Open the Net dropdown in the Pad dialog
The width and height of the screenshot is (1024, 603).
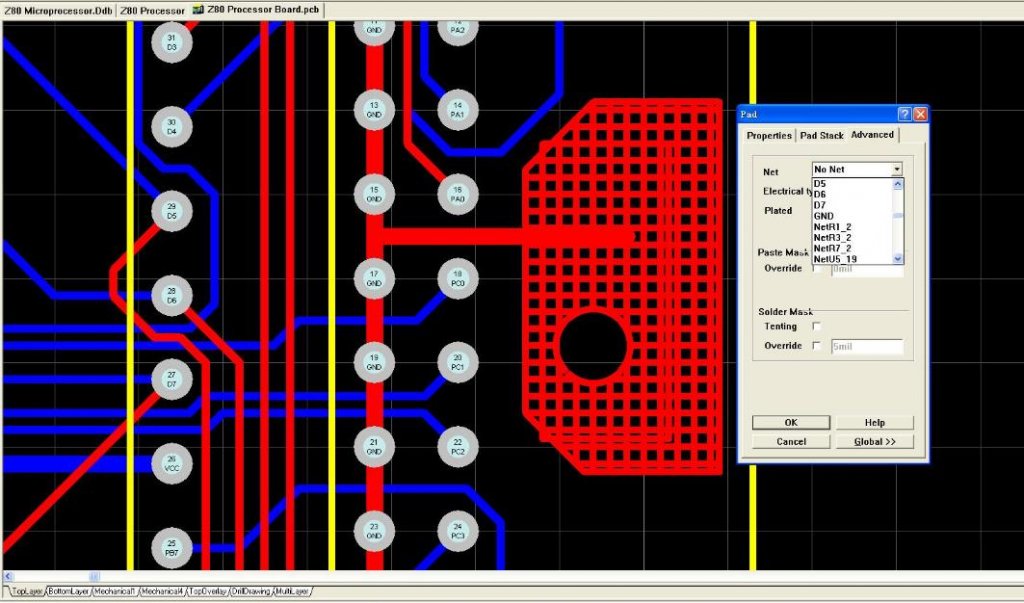tap(898, 169)
